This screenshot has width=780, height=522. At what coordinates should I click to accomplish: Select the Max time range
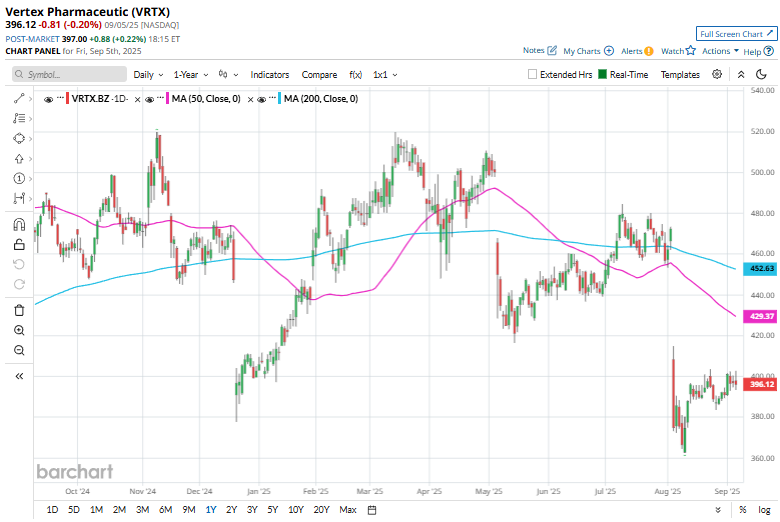(348, 510)
